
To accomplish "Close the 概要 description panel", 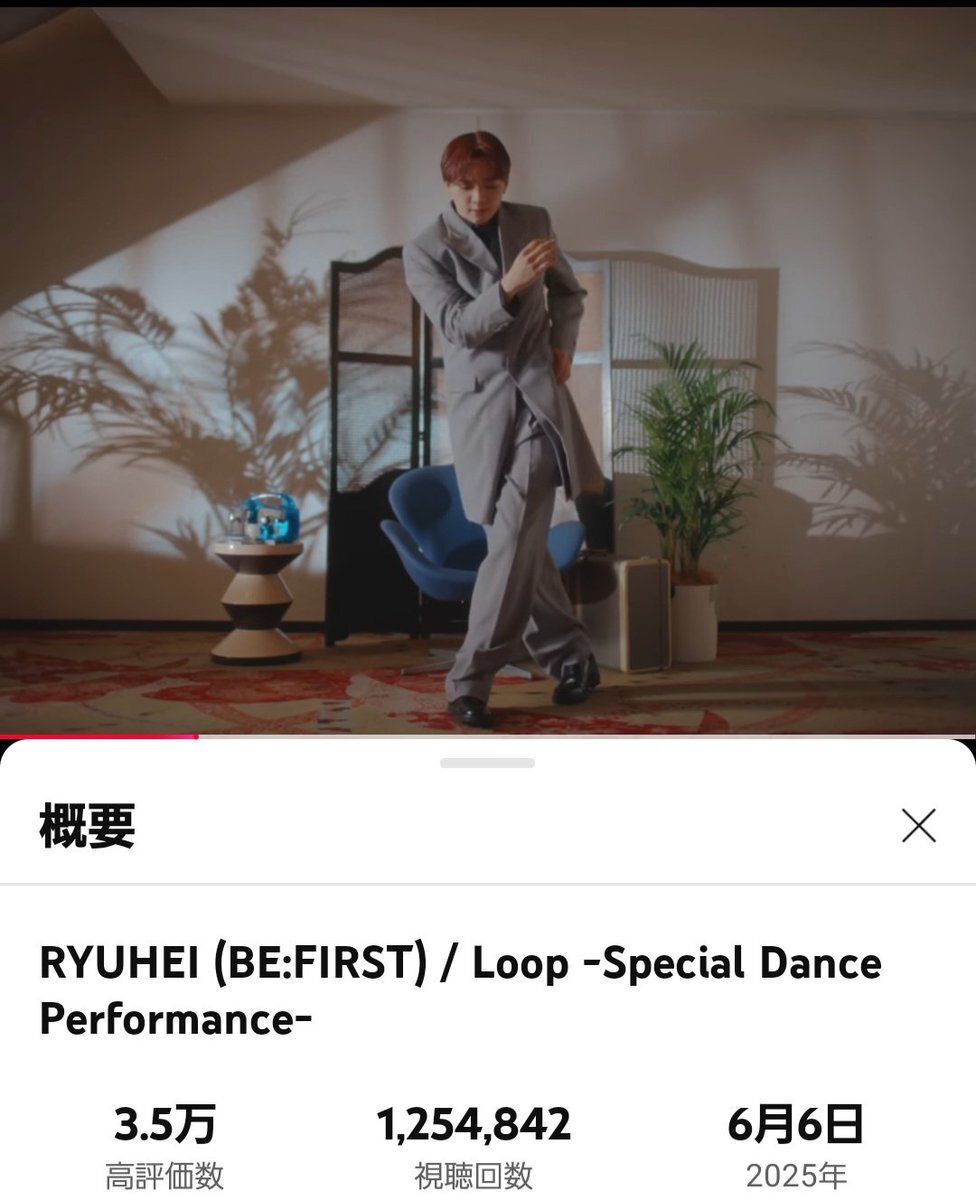I will pos(918,826).
